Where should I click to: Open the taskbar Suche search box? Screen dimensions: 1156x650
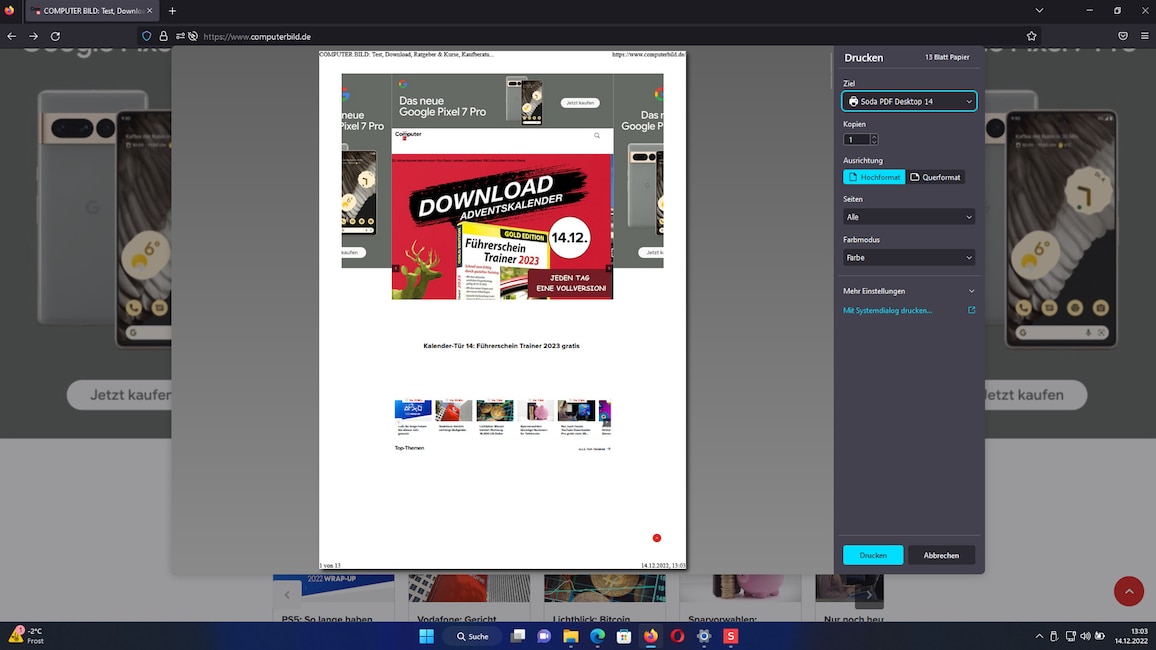[473, 636]
